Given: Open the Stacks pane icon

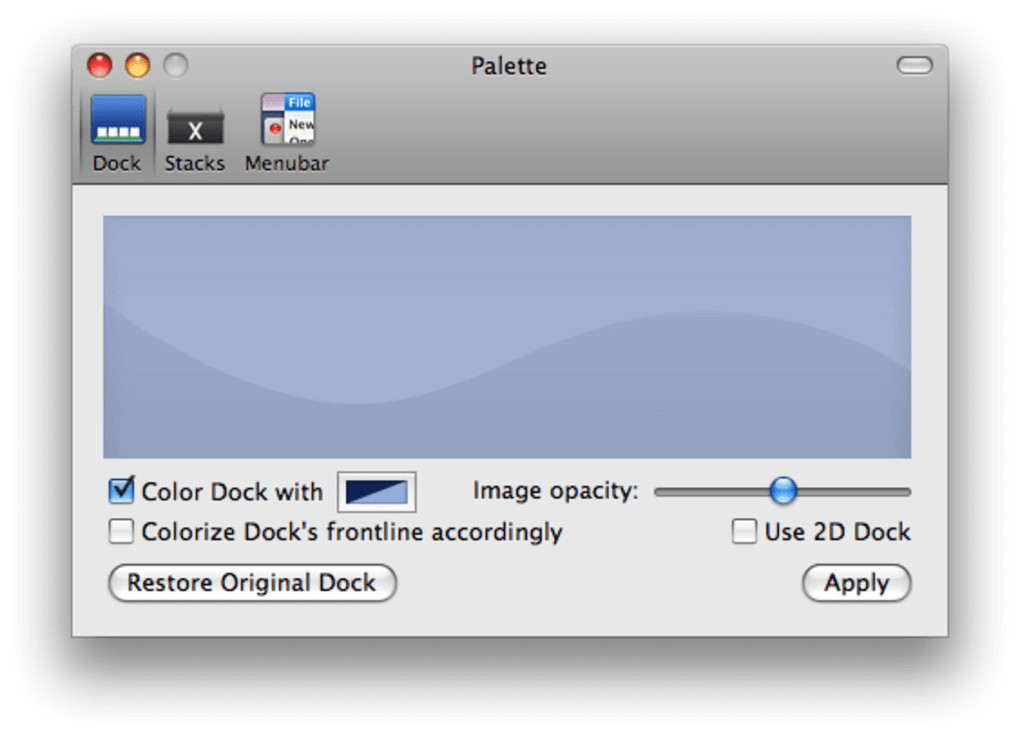Looking at the screenshot, I should click(195, 124).
